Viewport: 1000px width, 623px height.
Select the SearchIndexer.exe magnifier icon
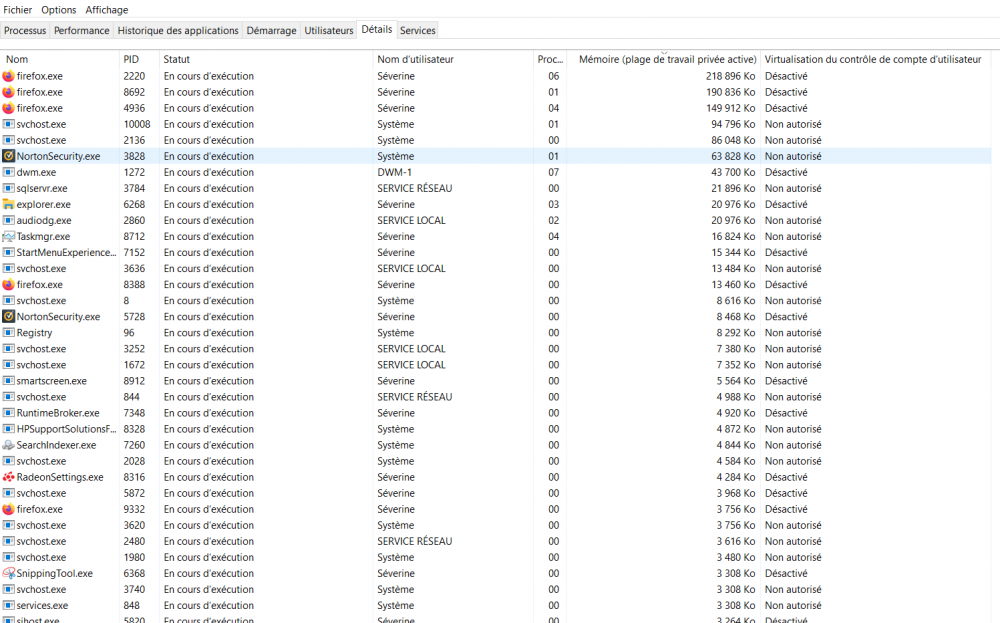coord(9,445)
